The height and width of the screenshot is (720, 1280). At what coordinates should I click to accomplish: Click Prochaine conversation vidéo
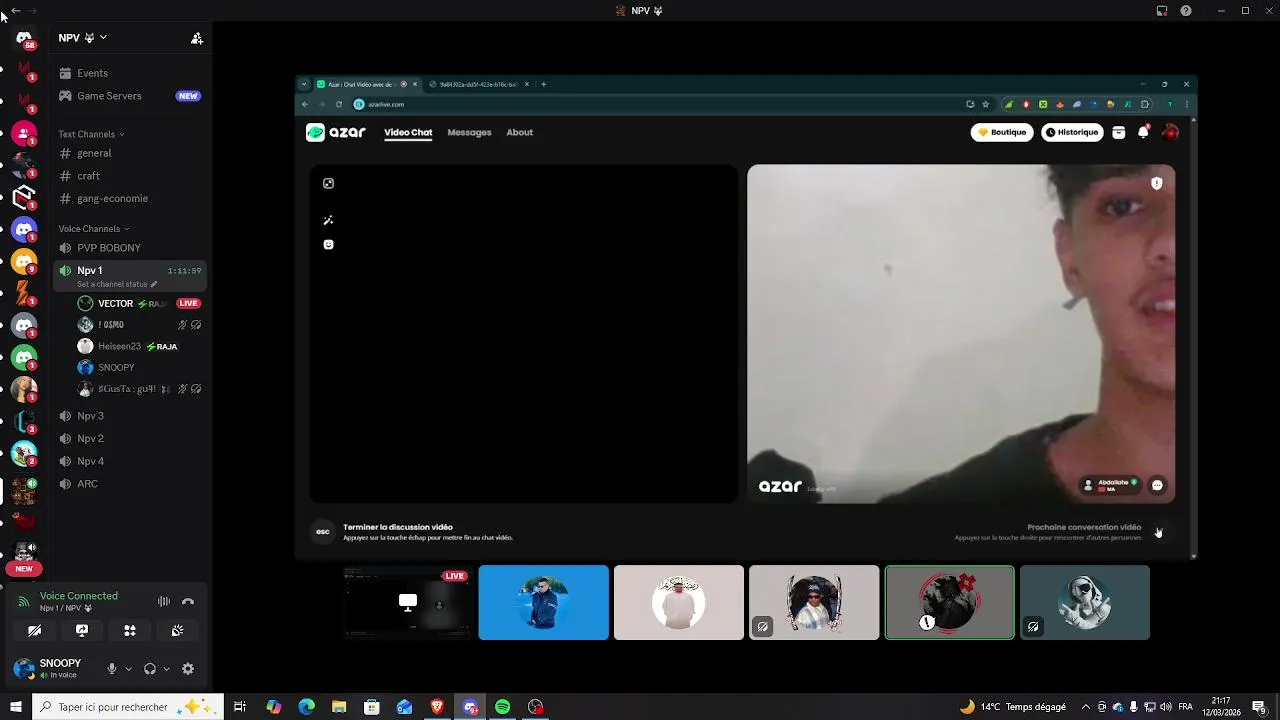click(1084, 527)
